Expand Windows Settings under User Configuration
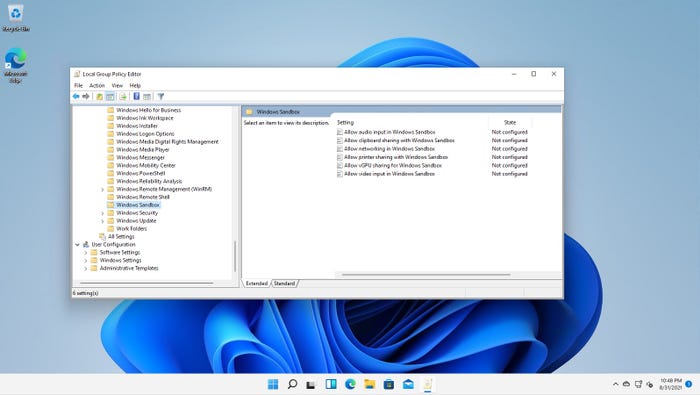The image size is (700, 395). pos(86,260)
